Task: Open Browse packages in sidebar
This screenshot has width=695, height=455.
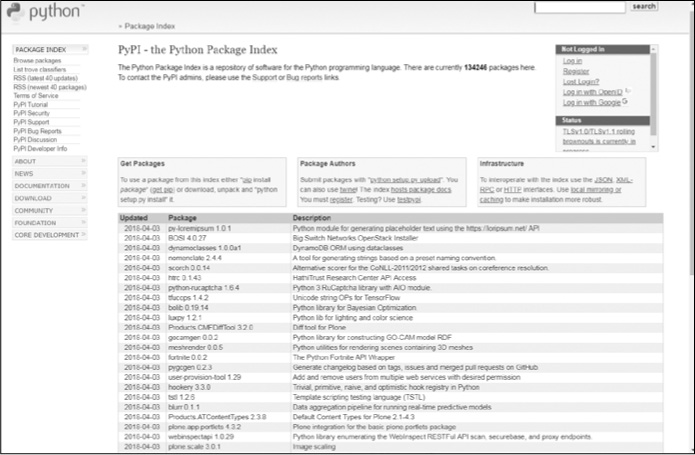Action: pos(37,61)
